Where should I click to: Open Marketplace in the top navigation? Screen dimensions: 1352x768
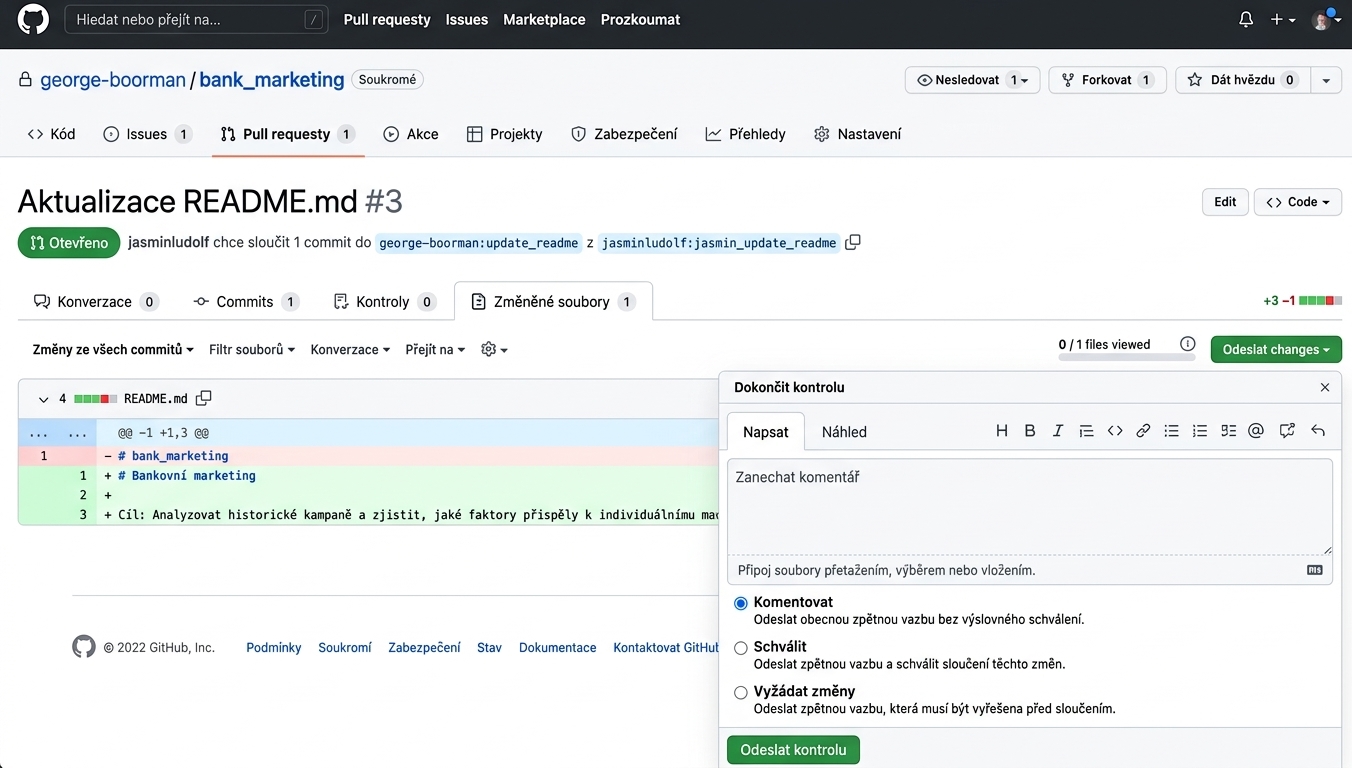pyautogui.click(x=544, y=19)
